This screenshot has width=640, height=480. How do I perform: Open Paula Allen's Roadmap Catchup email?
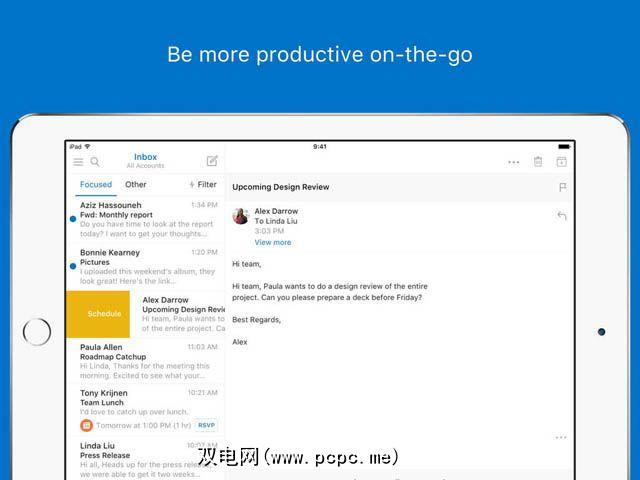tap(145, 361)
